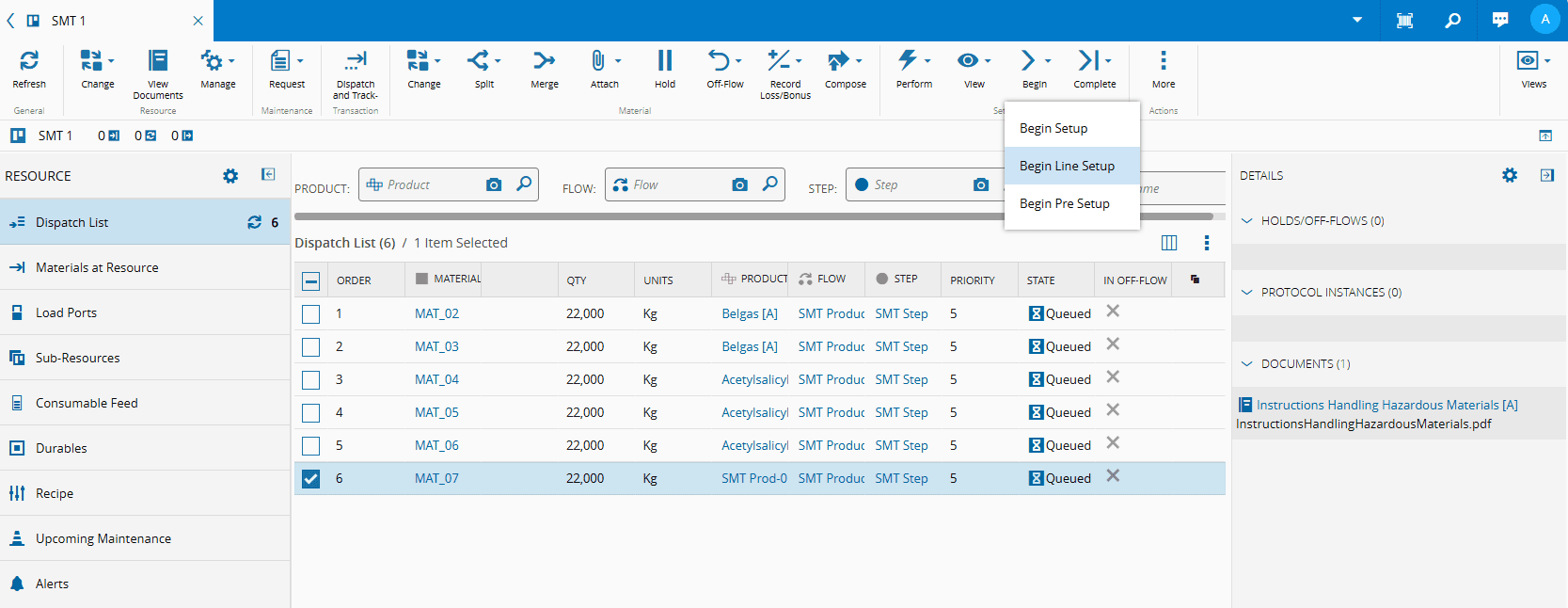Check the MAT_02 row checkbox

(311, 314)
